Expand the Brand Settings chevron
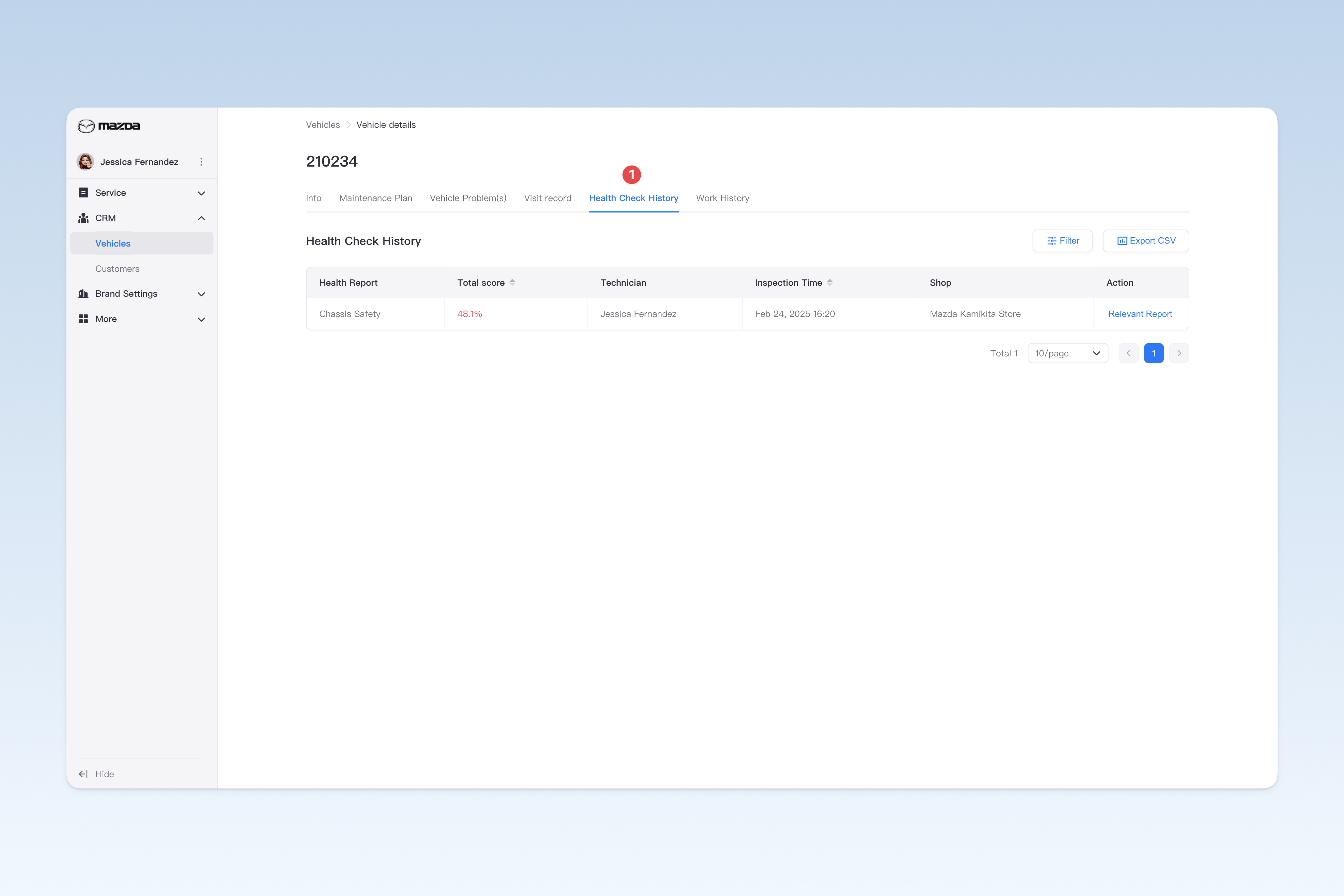The width and height of the screenshot is (1344, 896). tap(201, 294)
